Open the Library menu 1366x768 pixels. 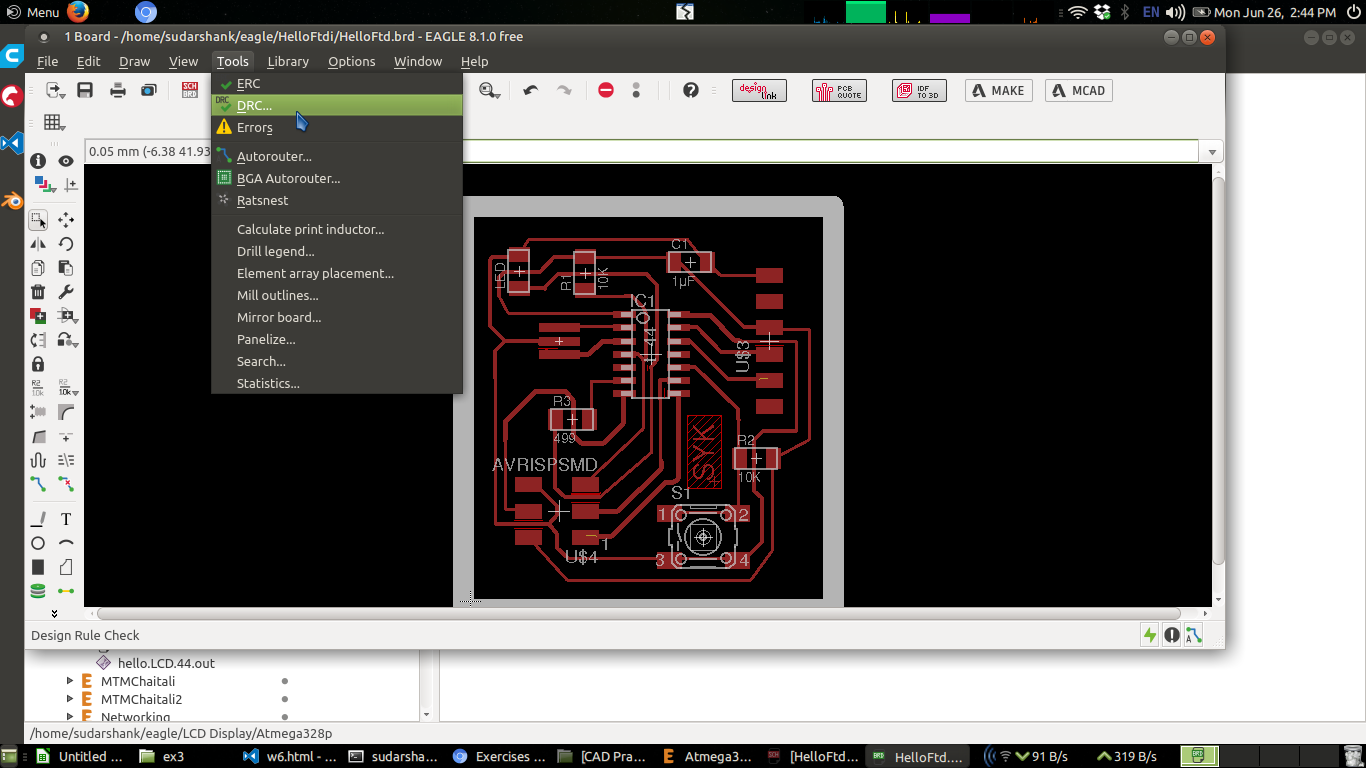click(288, 61)
